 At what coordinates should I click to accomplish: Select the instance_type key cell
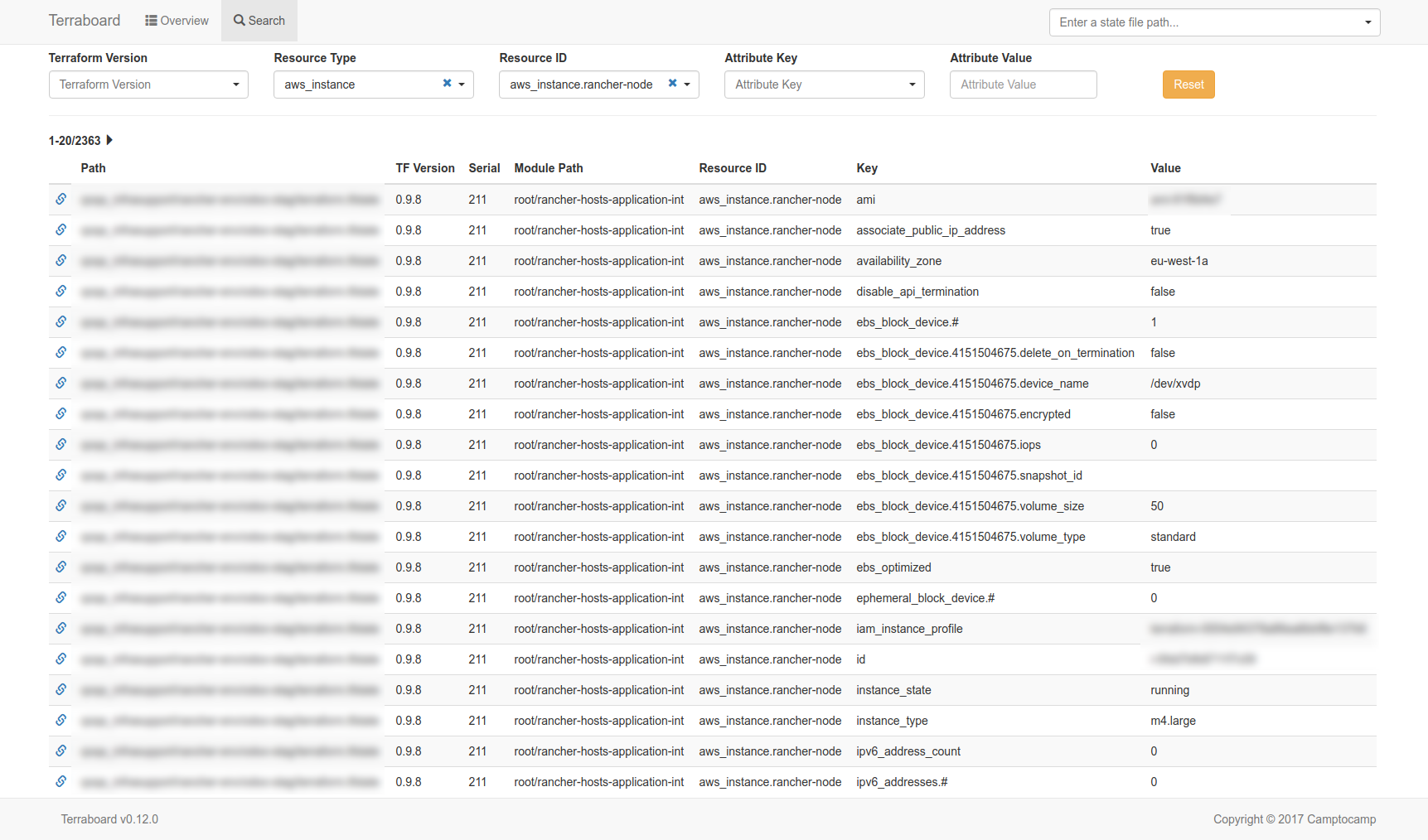pyautogui.click(x=892, y=721)
